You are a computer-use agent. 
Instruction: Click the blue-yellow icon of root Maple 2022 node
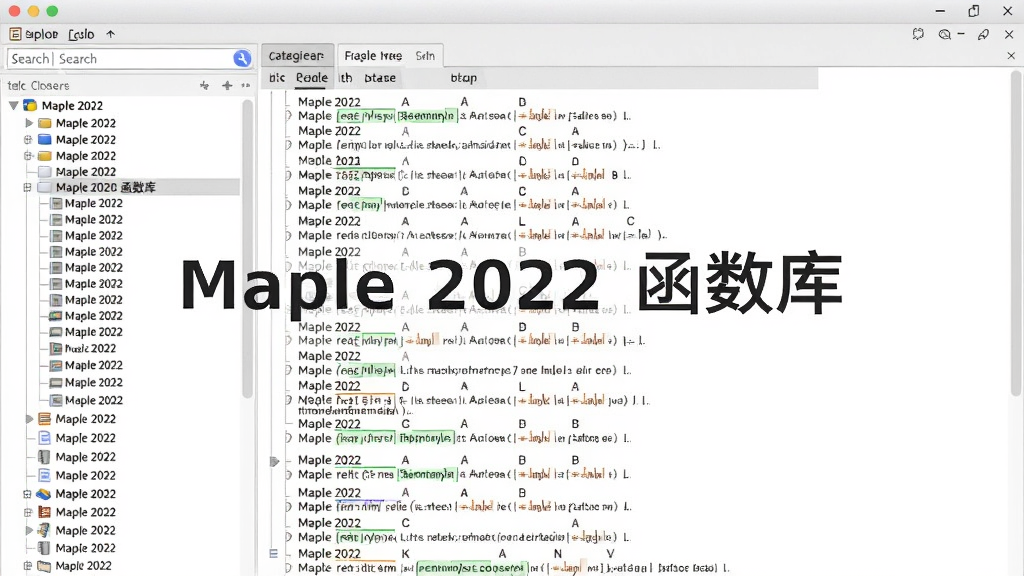(x=30, y=105)
